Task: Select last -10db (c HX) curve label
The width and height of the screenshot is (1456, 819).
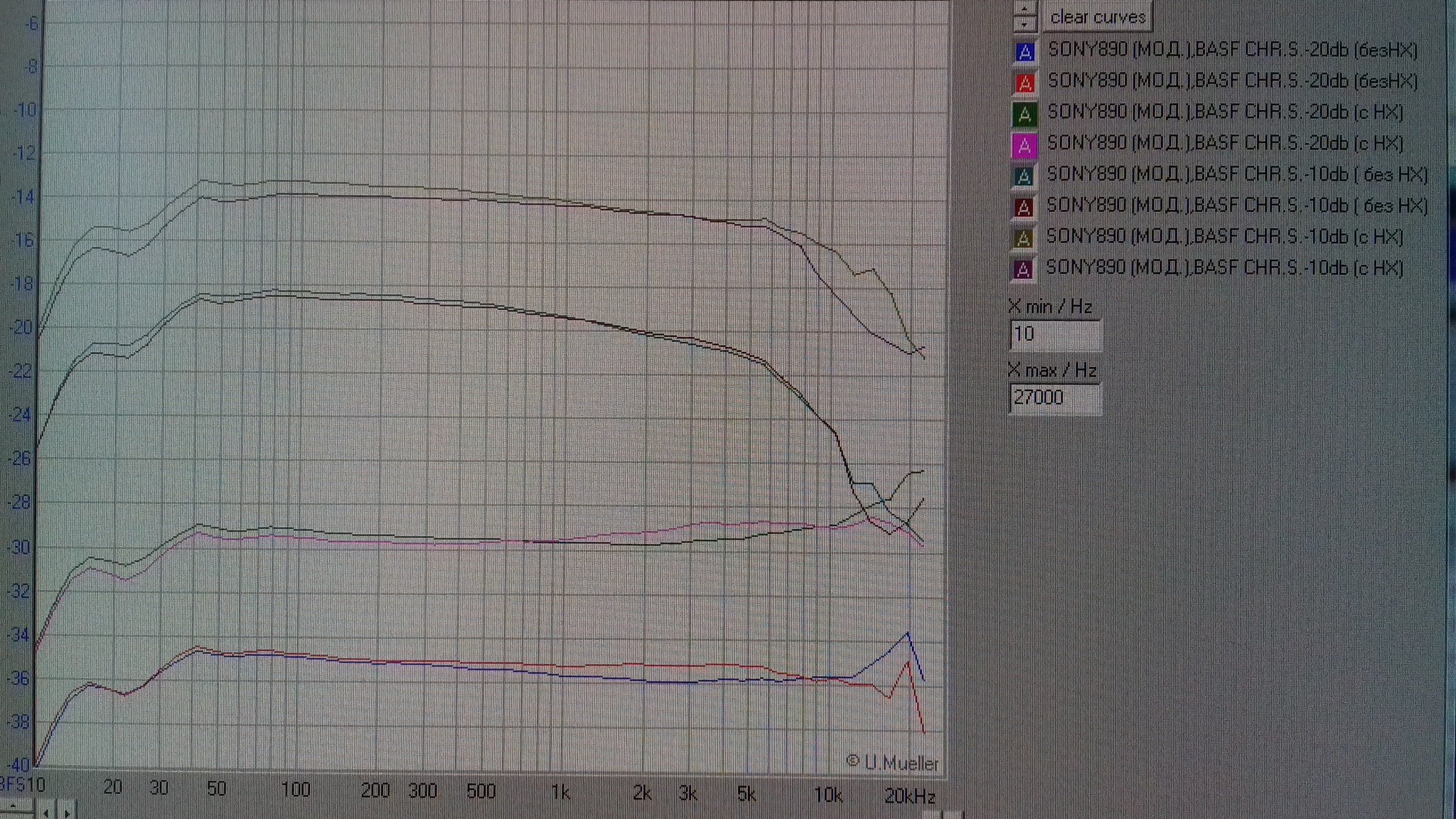Action: pyautogui.click(x=1224, y=268)
